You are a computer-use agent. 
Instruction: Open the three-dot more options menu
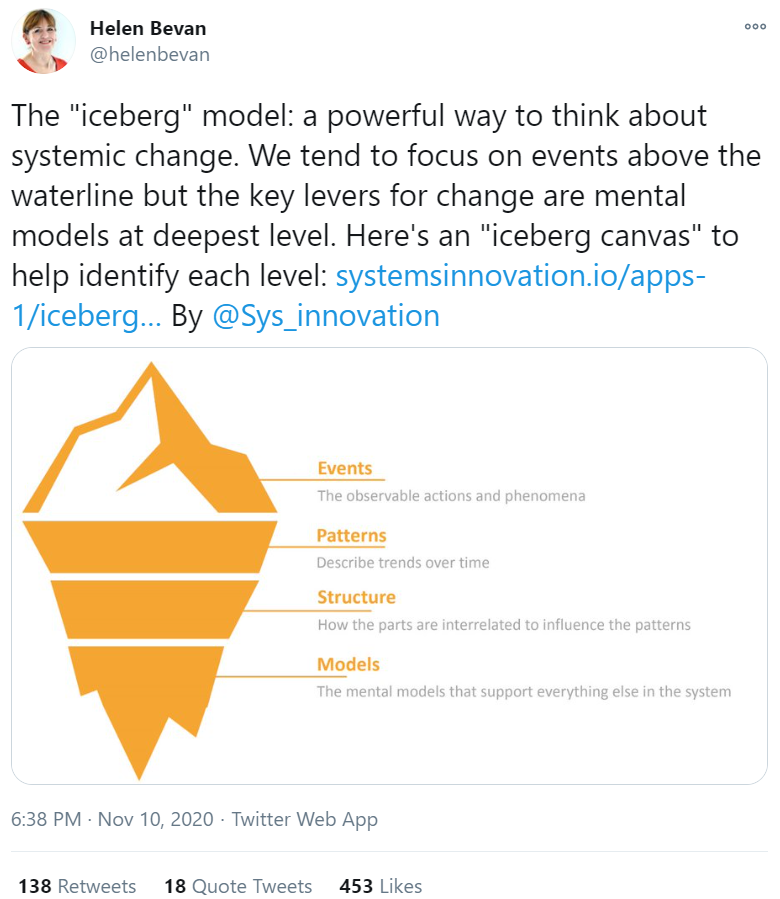click(x=755, y=26)
